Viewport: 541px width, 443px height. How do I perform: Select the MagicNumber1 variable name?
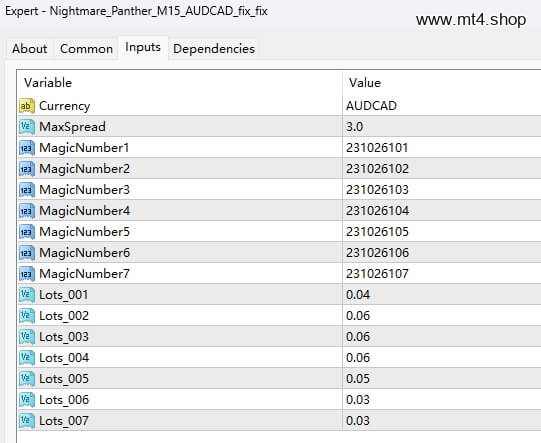click(84, 148)
